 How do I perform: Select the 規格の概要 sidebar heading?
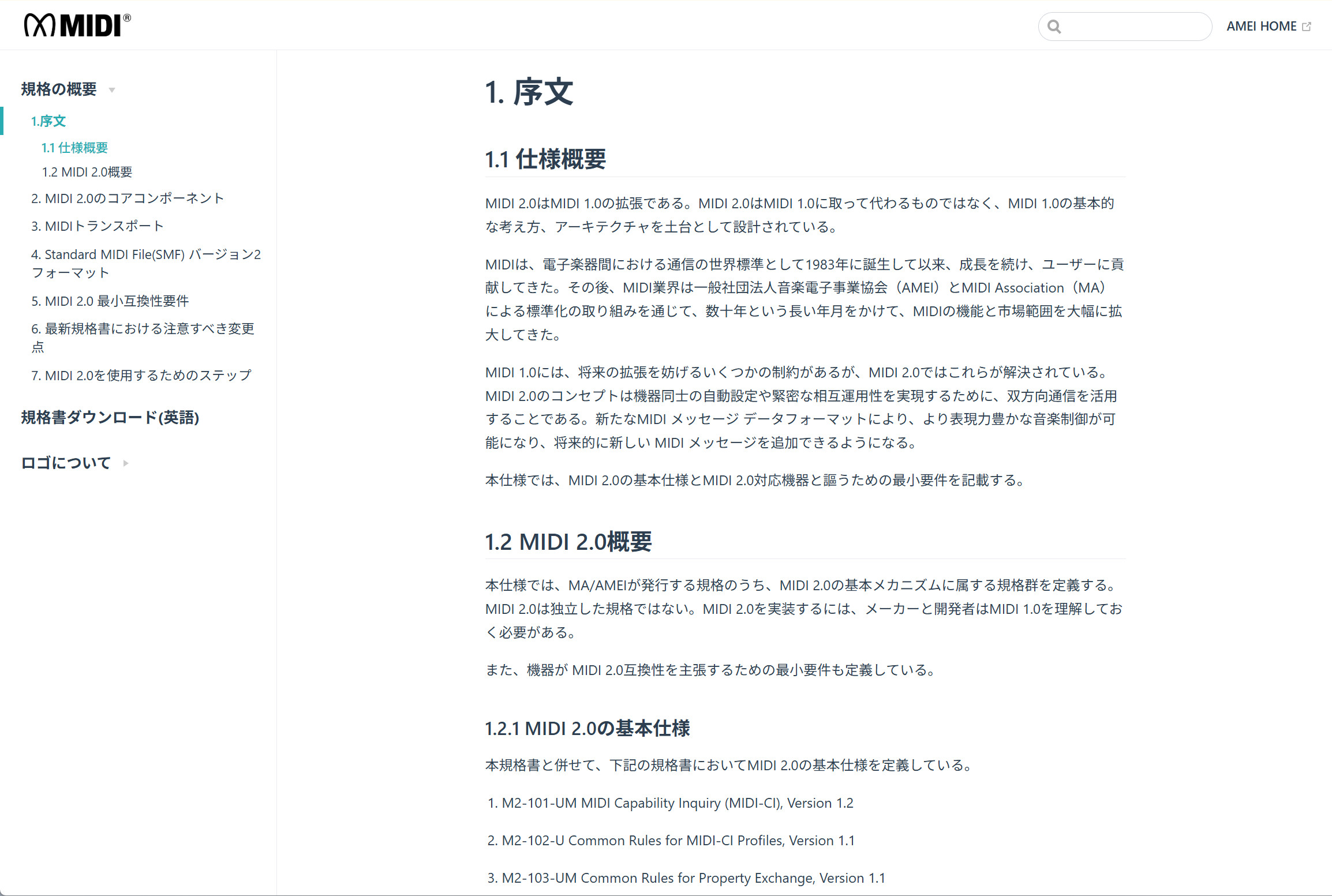59,89
